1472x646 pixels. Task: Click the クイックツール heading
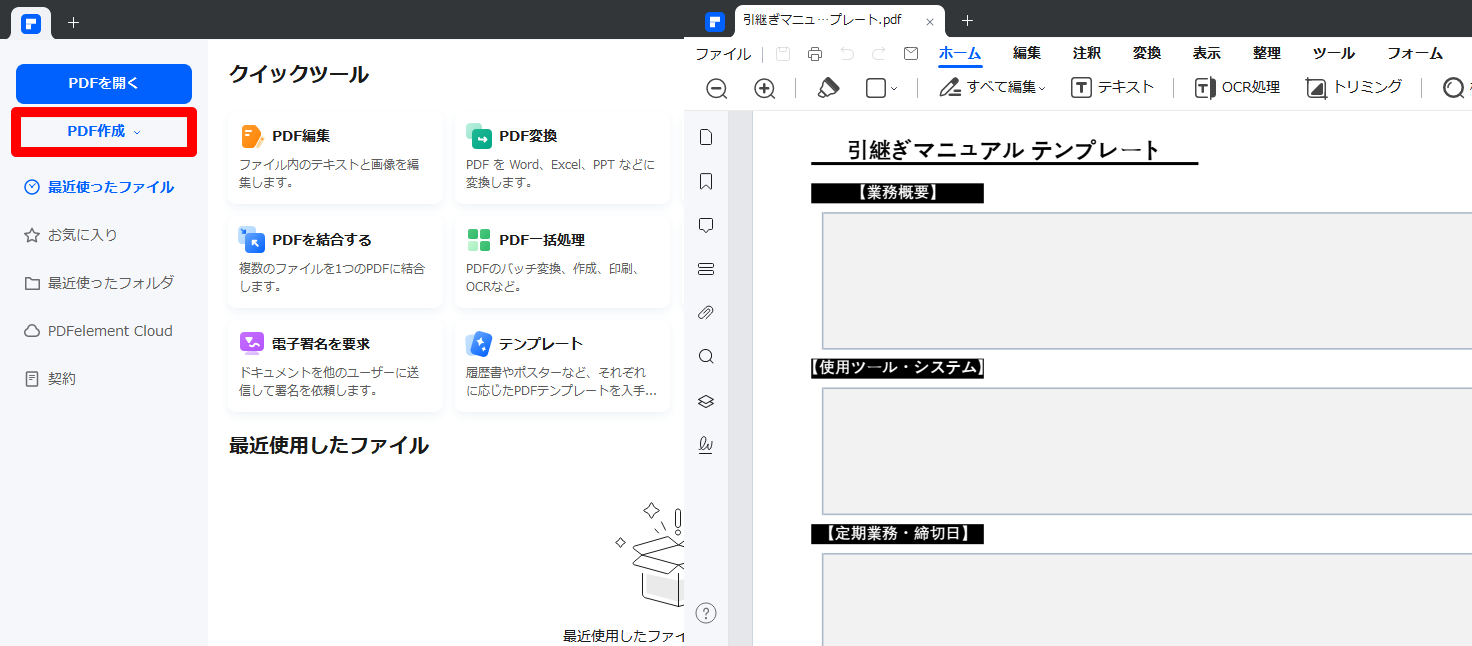coord(299,74)
